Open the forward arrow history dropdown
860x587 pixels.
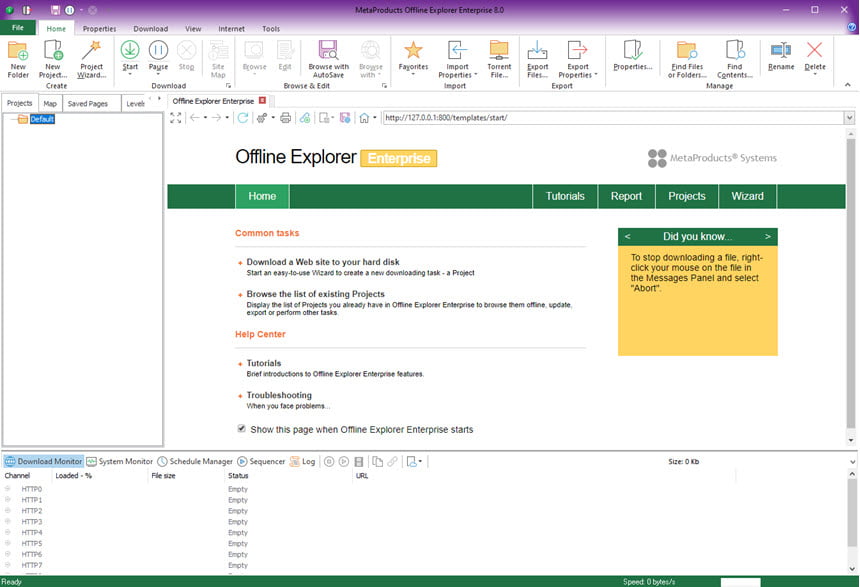[227, 117]
